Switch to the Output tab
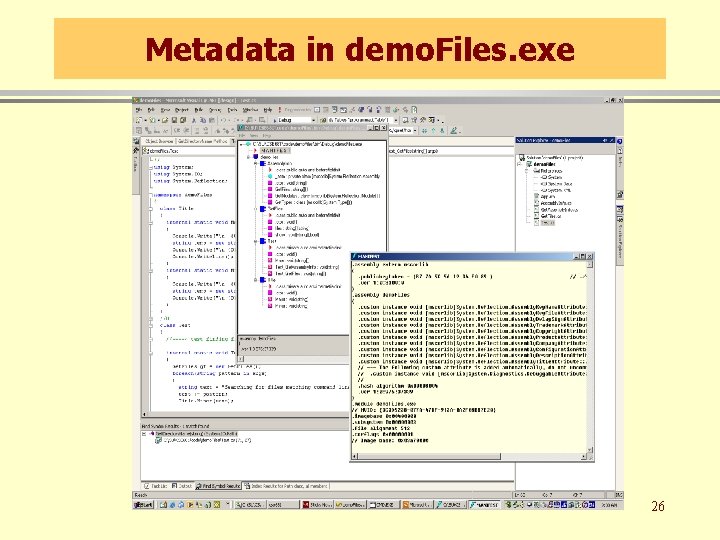The width and height of the screenshot is (720, 540). point(182,486)
